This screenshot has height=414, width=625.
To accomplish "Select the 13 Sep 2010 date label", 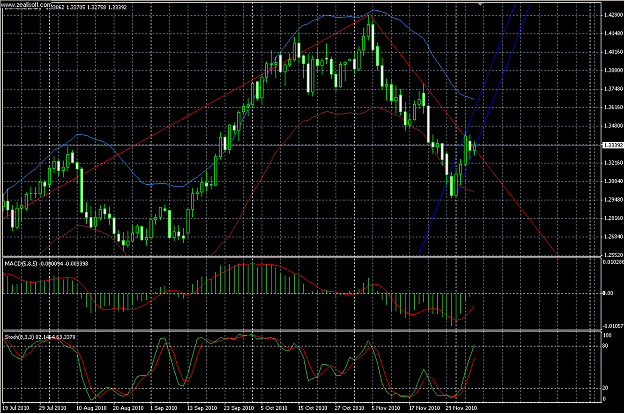I will click(x=202, y=408).
